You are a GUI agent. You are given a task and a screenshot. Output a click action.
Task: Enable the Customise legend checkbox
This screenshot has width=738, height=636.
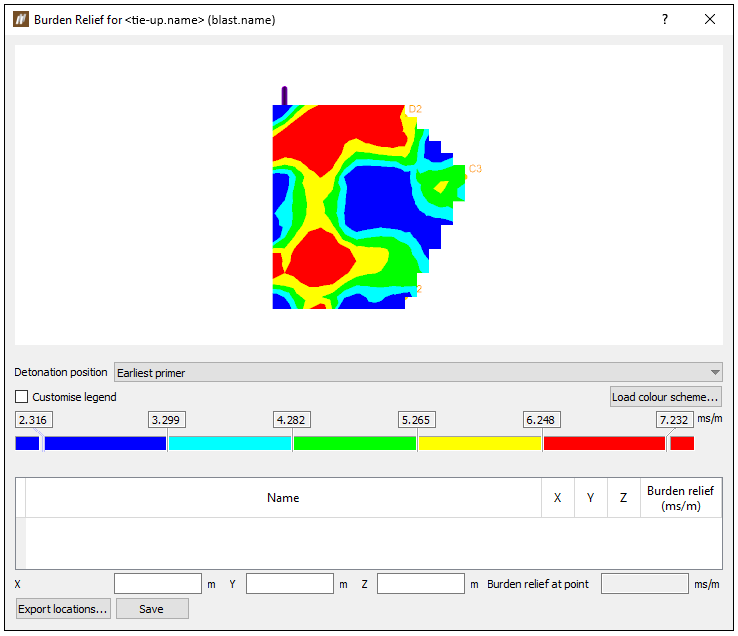(x=22, y=397)
